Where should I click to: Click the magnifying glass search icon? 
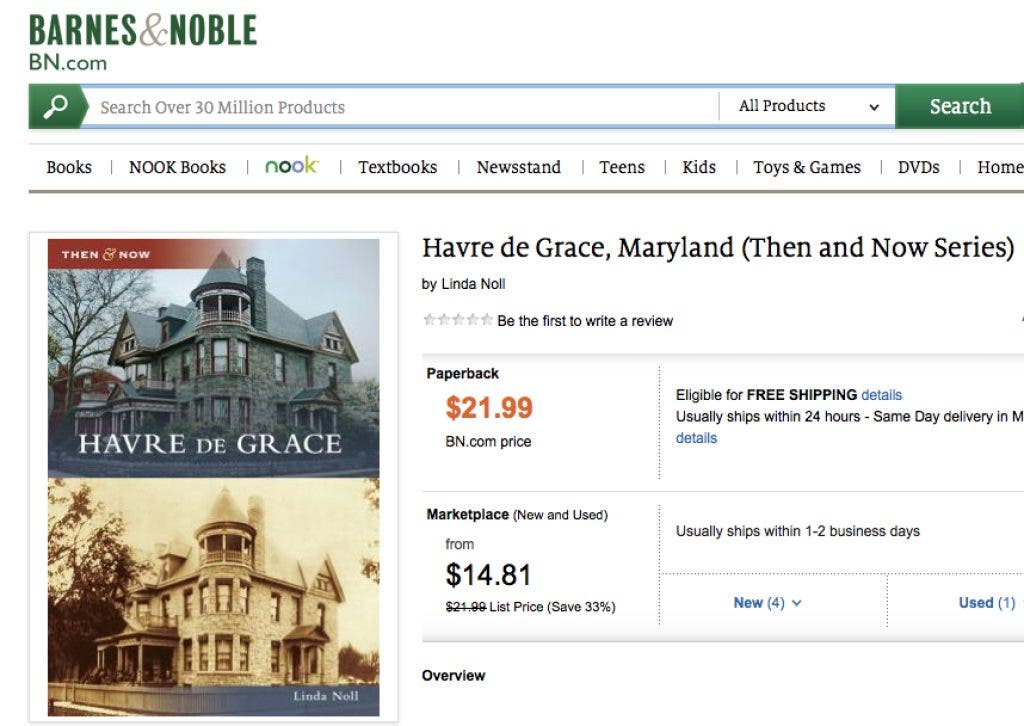tap(56, 107)
